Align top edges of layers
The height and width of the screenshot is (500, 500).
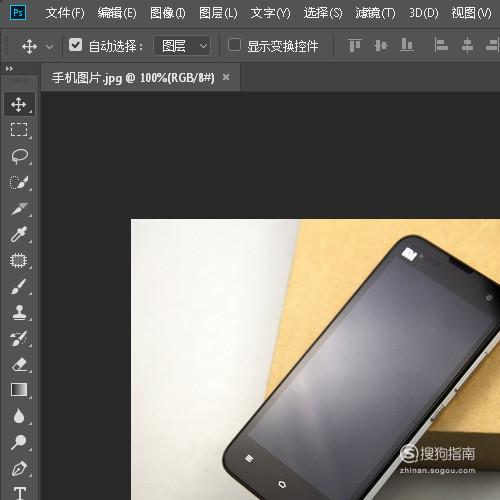tap(354, 45)
